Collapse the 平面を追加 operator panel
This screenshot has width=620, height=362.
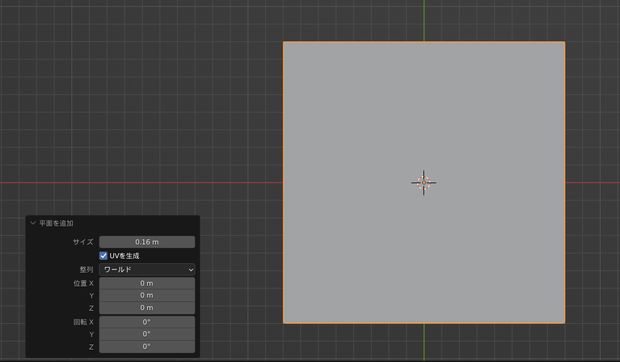33,223
